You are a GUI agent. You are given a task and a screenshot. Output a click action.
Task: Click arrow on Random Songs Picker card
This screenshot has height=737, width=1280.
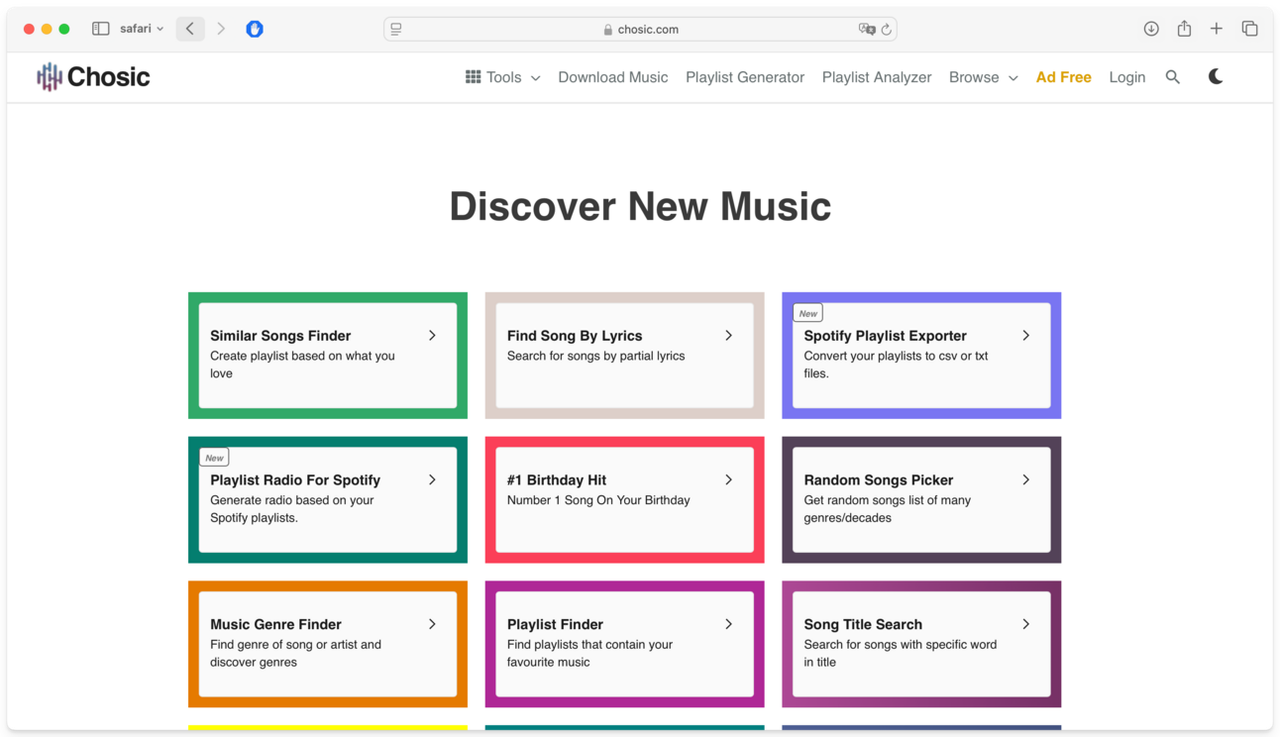click(1026, 480)
